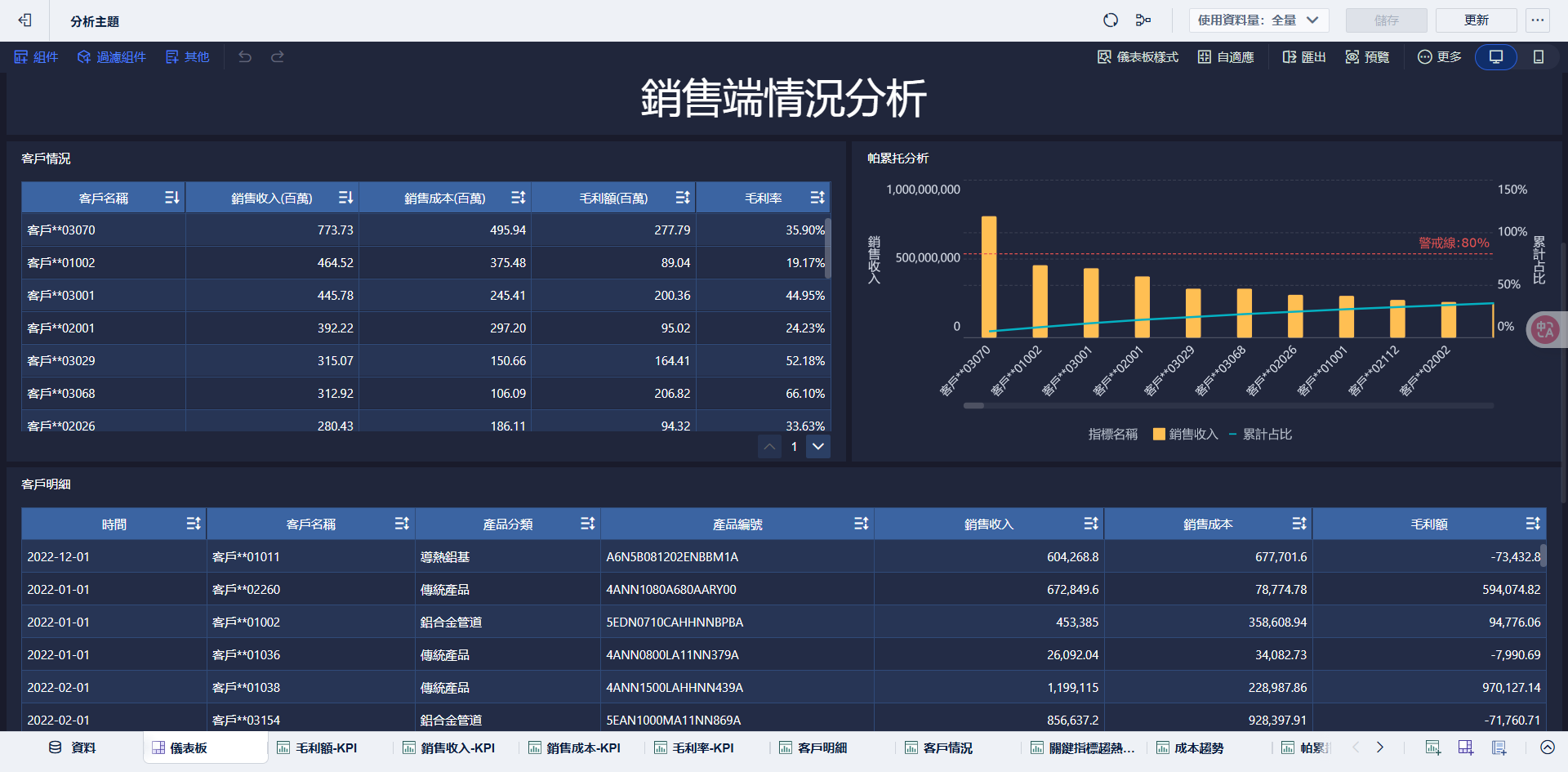This screenshot has width=1568, height=772.
Task: Click add text/report icon in bottom bar
Action: pos(1499,747)
